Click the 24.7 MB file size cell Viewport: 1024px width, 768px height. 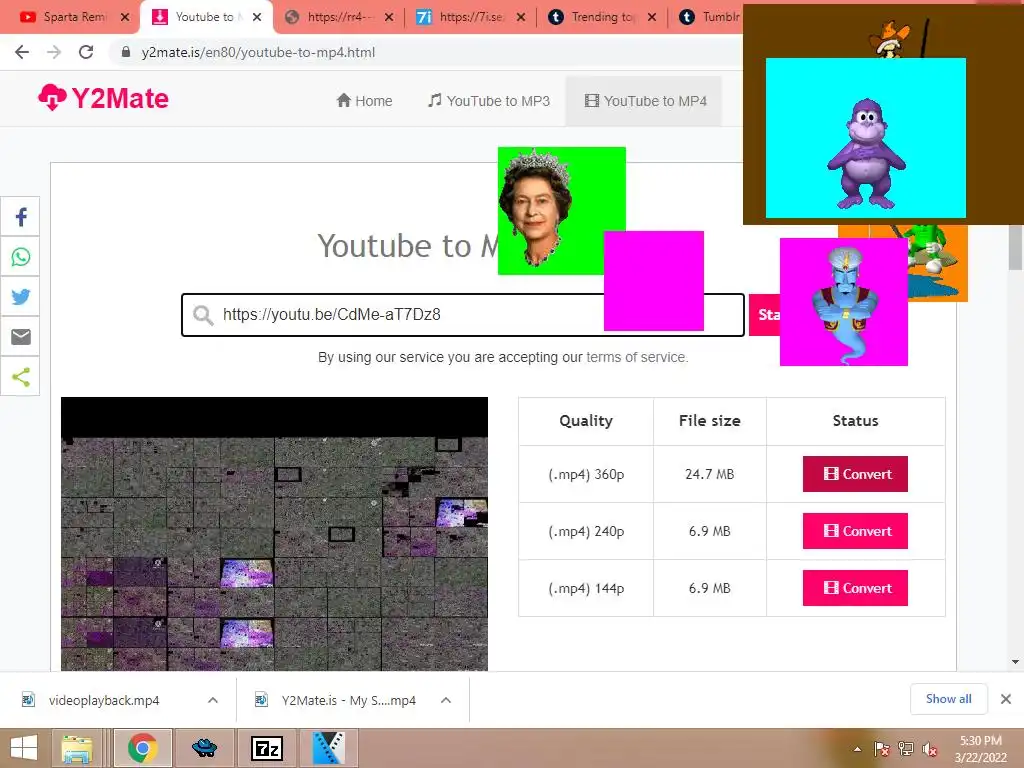(710, 474)
